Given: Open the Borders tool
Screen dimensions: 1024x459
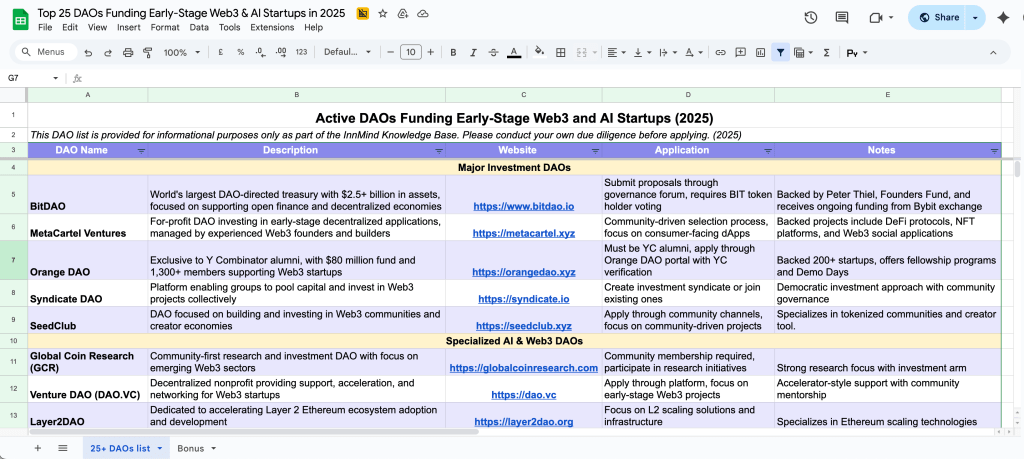Looking at the screenshot, I should [560, 52].
